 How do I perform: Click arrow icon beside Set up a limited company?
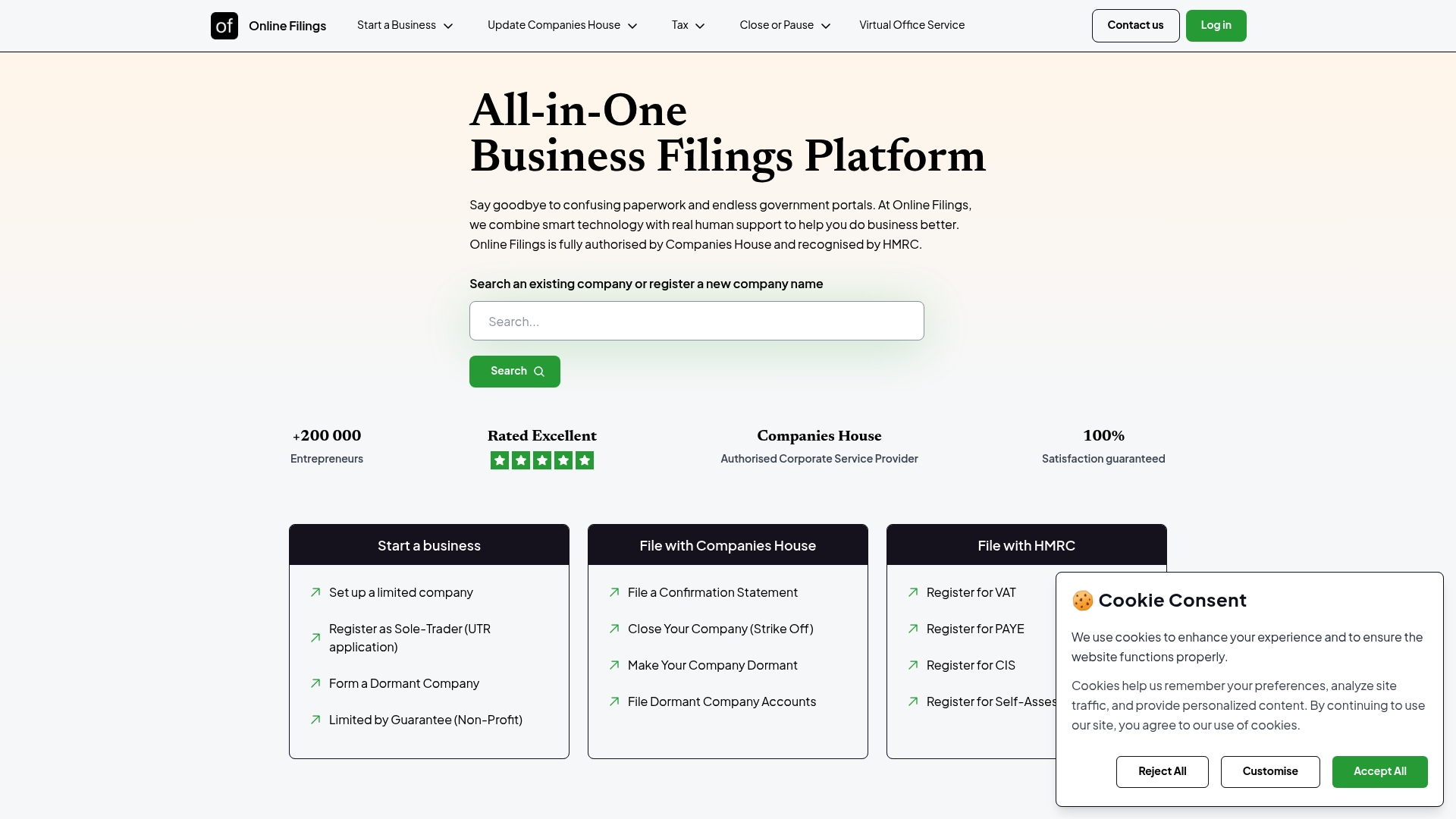point(315,592)
